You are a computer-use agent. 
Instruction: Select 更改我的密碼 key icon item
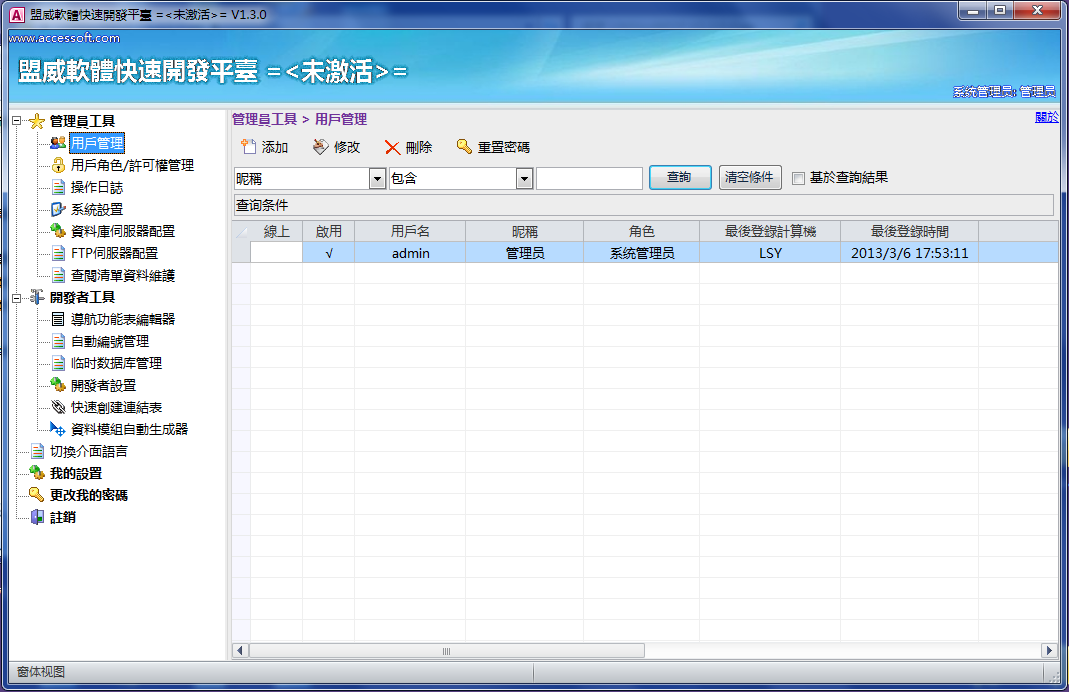pos(37,495)
